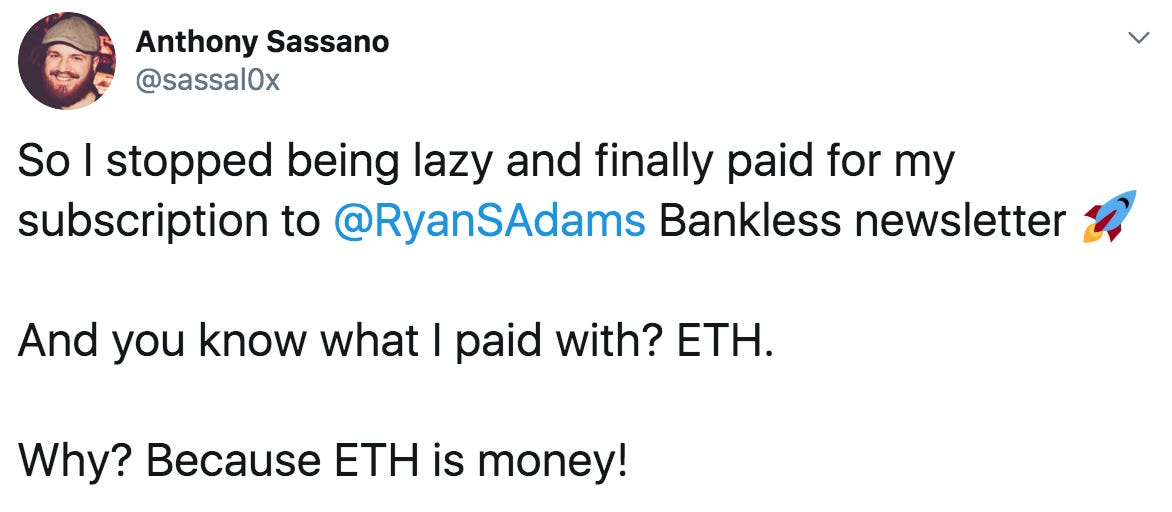Click the word "Why?" in last line
Screen dimensions: 1172x512
75,463
